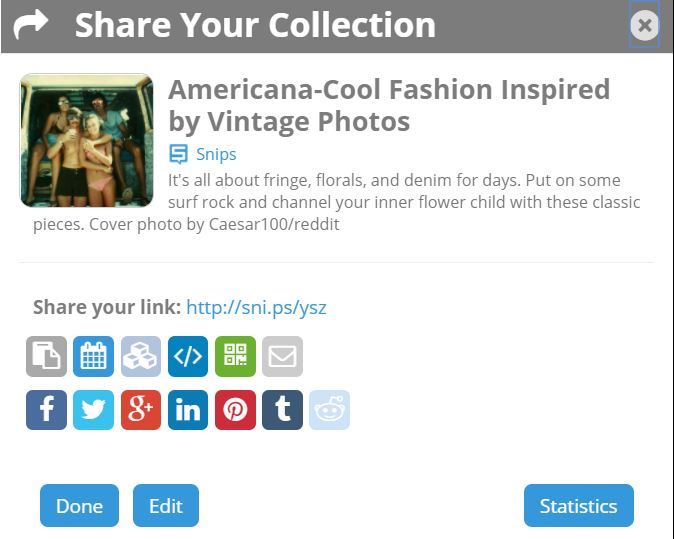674x539 pixels.
Task: Open the calendar schedule icon
Action: pyautogui.click(x=94, y=356)
